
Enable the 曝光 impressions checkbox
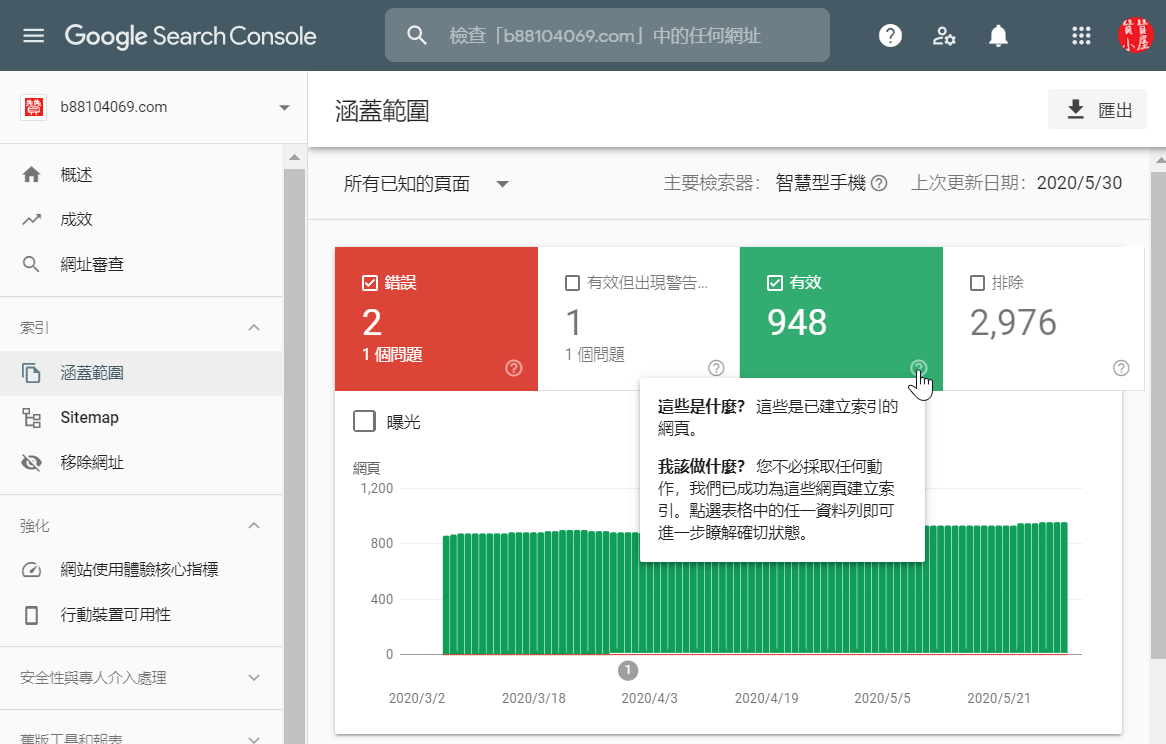[364, 421]
